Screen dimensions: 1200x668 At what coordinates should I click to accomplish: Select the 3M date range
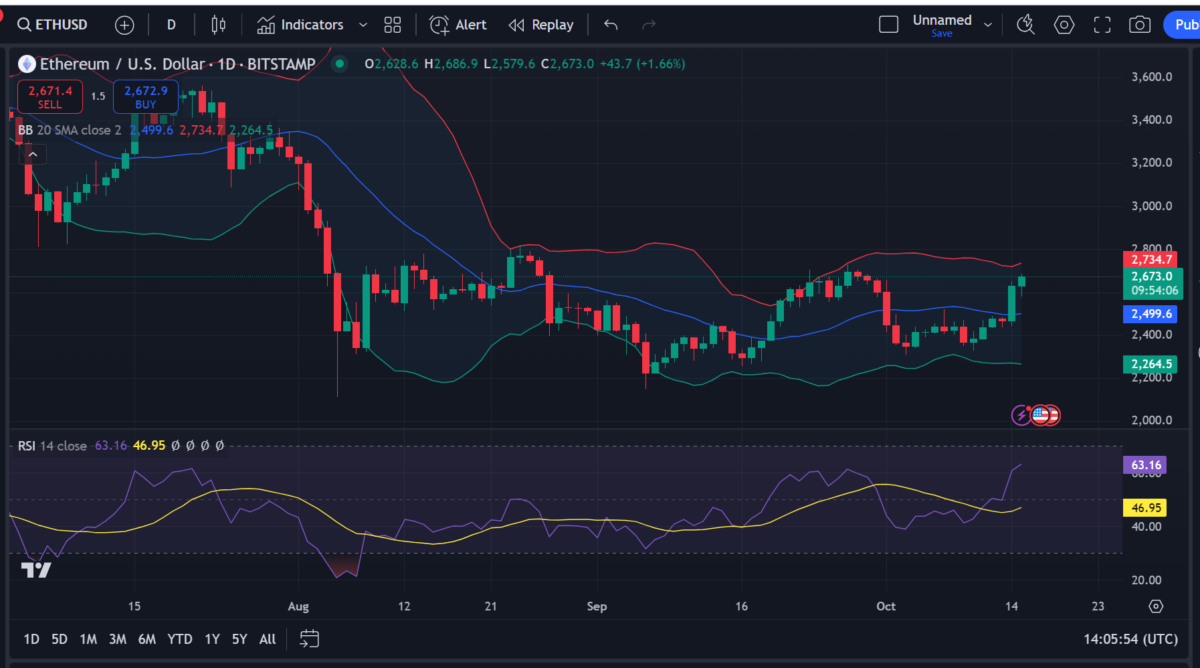tap(117, 638)
